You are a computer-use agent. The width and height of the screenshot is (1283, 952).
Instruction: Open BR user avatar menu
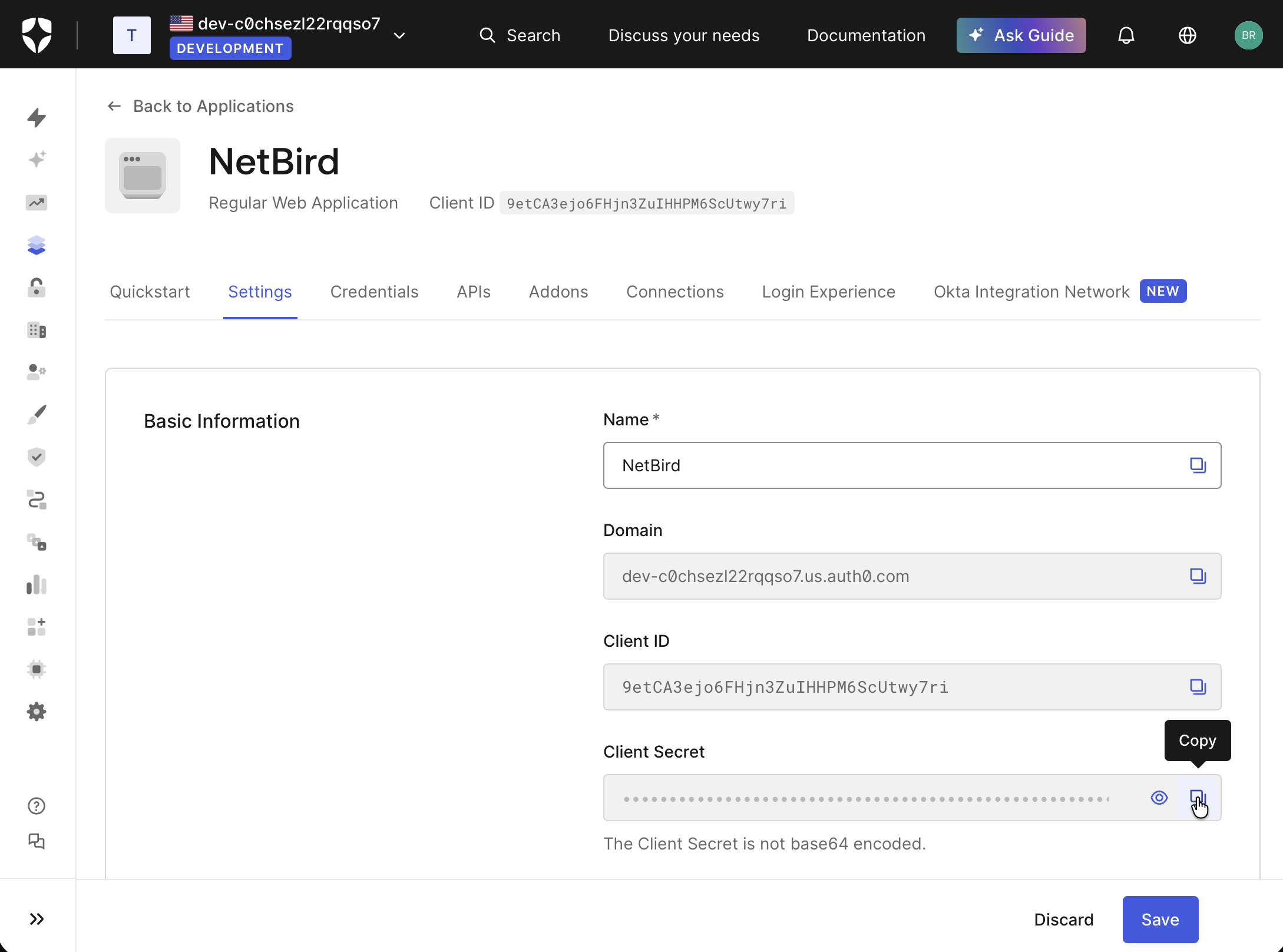pos(1248,35)
